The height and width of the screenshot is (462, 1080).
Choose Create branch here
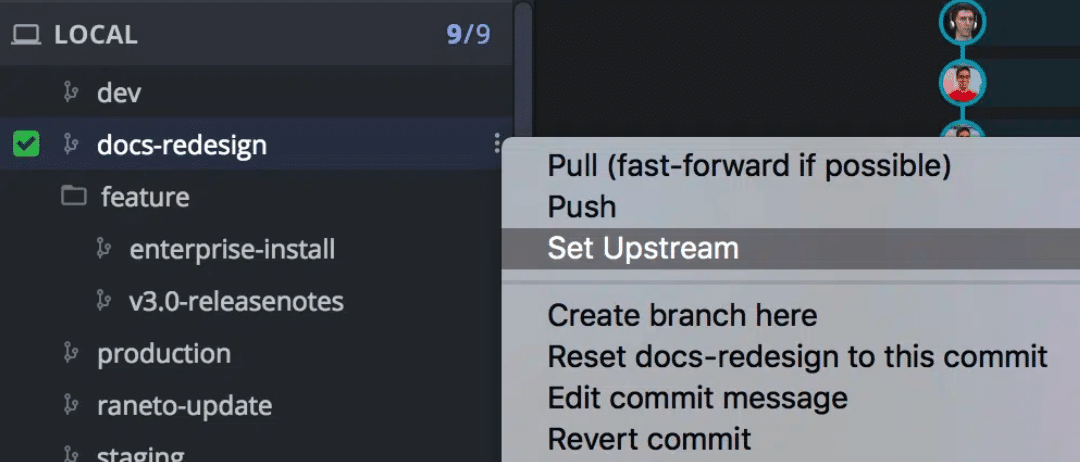(682, 315)
